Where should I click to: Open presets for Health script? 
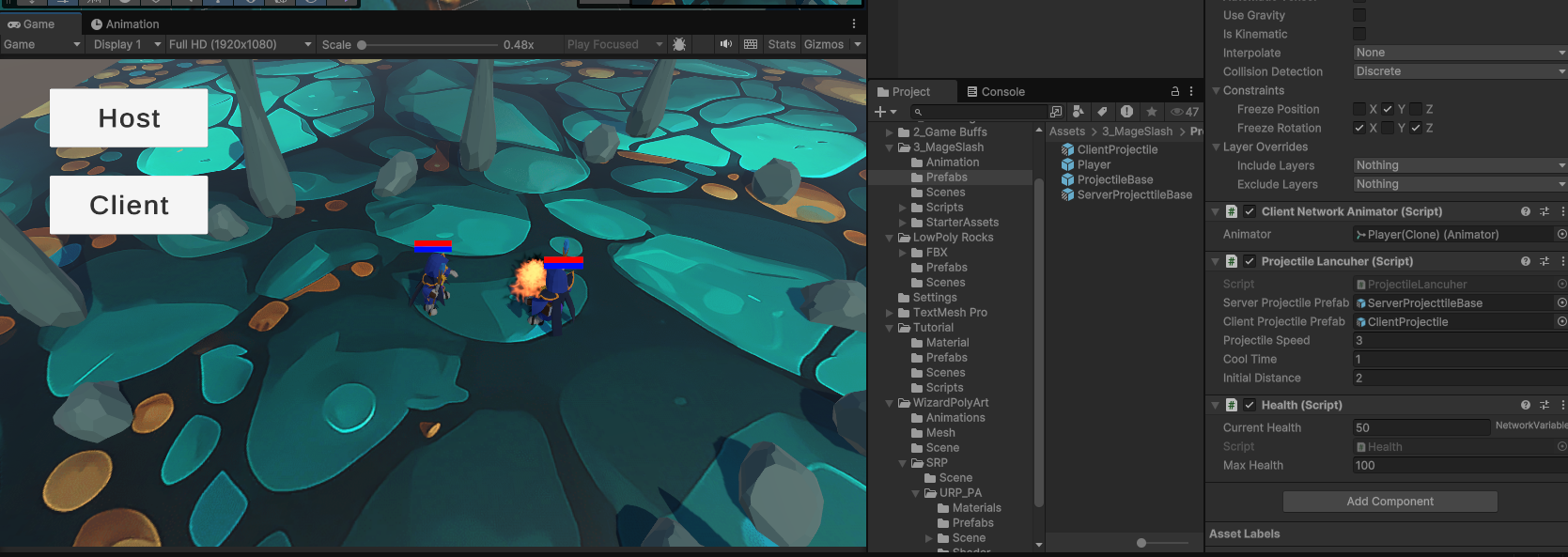[x=1545, y=405]
